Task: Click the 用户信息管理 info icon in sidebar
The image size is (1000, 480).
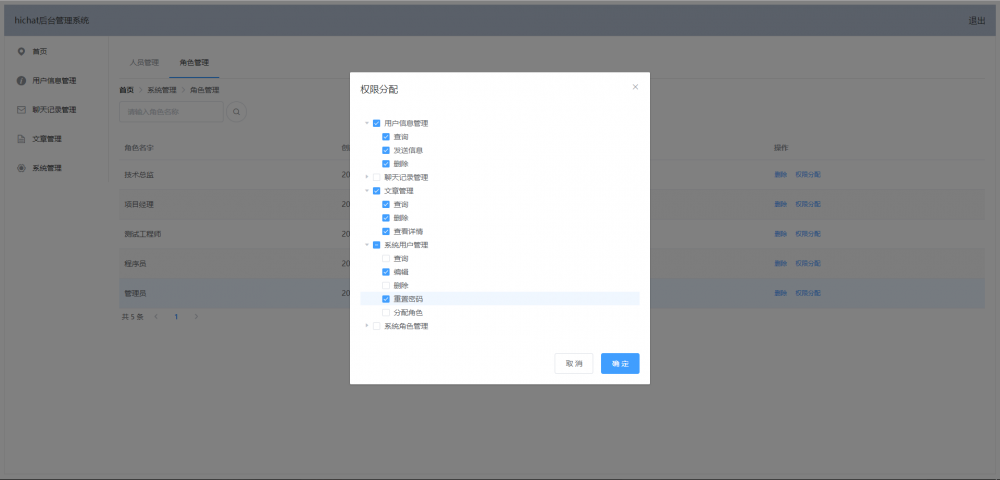Action: [x=21, y=80]
